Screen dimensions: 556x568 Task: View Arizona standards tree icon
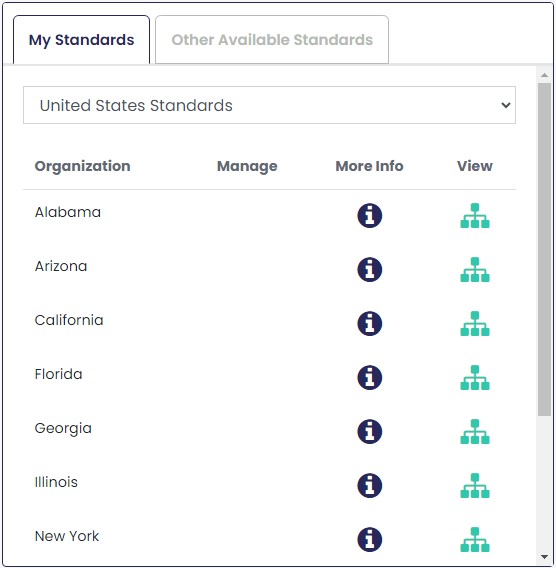(x=475, y=270)
